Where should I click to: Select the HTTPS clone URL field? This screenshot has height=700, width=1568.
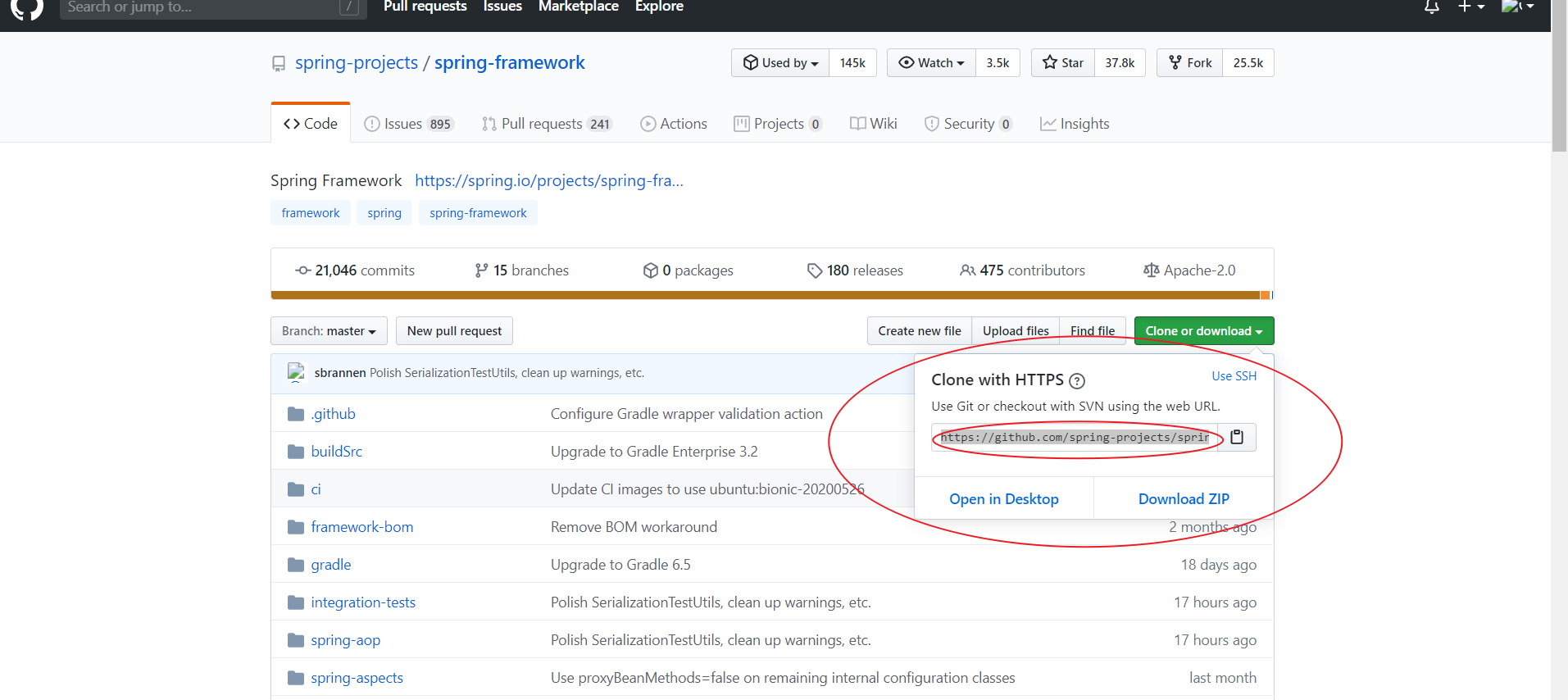coord(1075,437)
